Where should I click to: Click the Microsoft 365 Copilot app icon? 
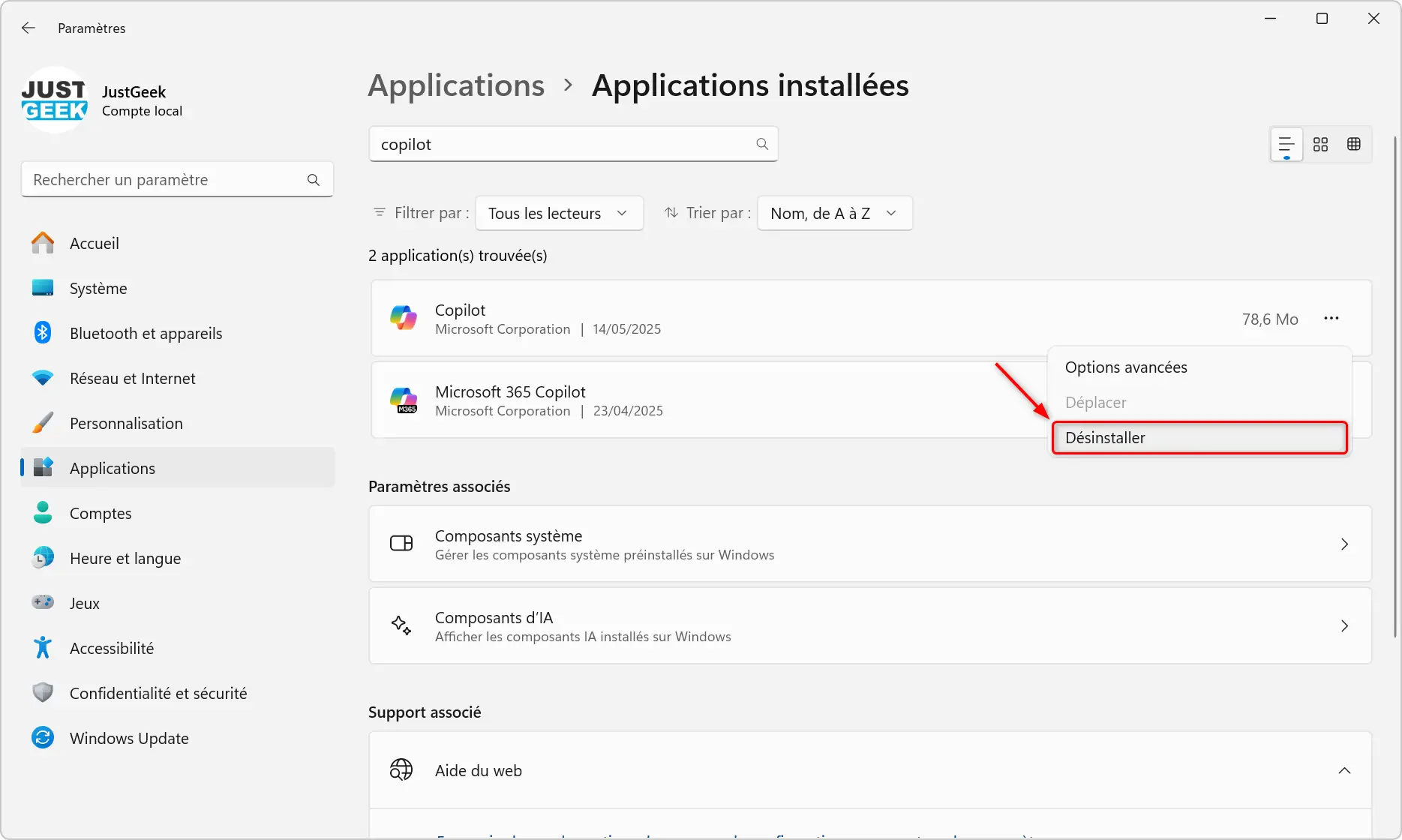(x=404, y=400)
